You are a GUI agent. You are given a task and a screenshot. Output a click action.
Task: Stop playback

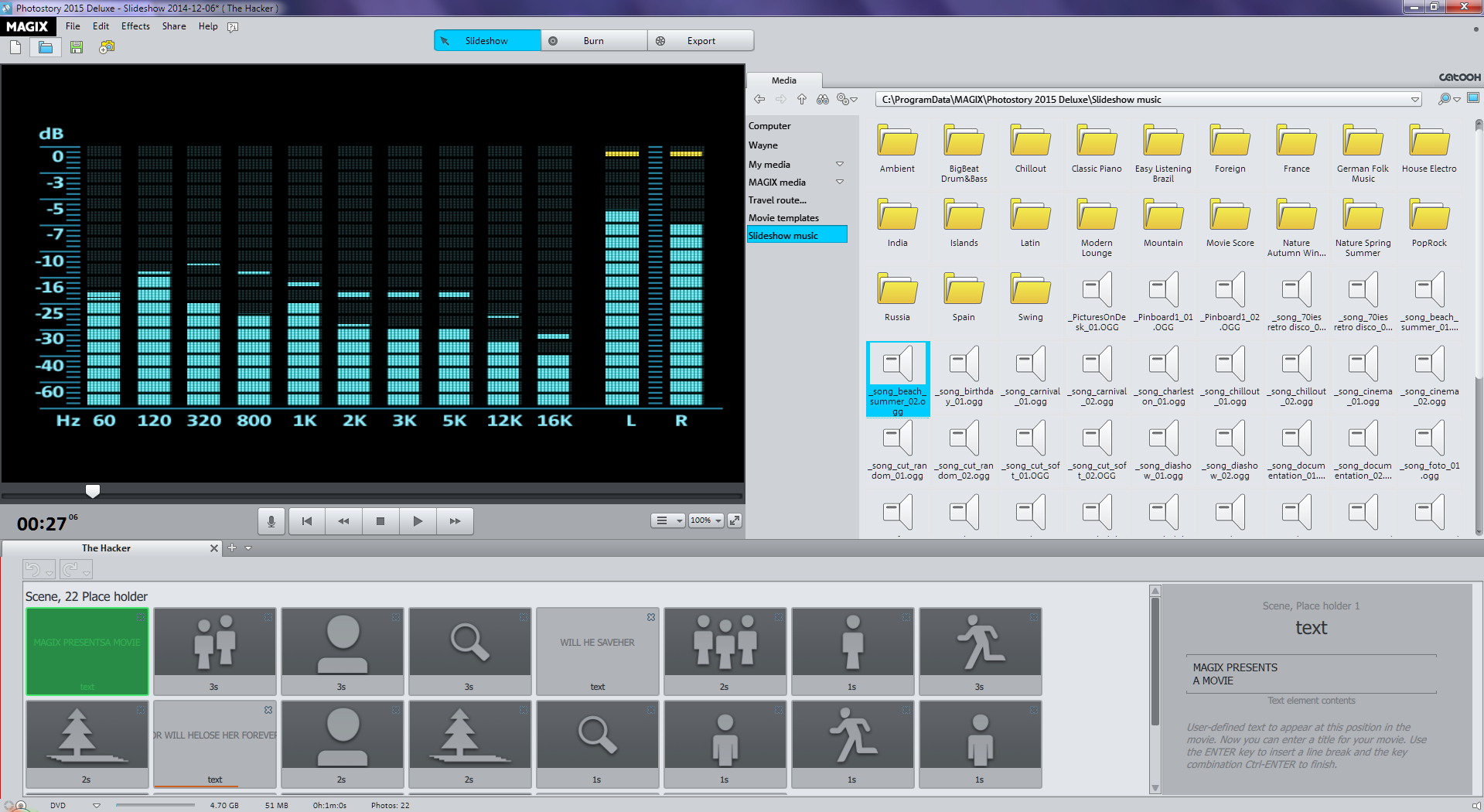point(380,521)
